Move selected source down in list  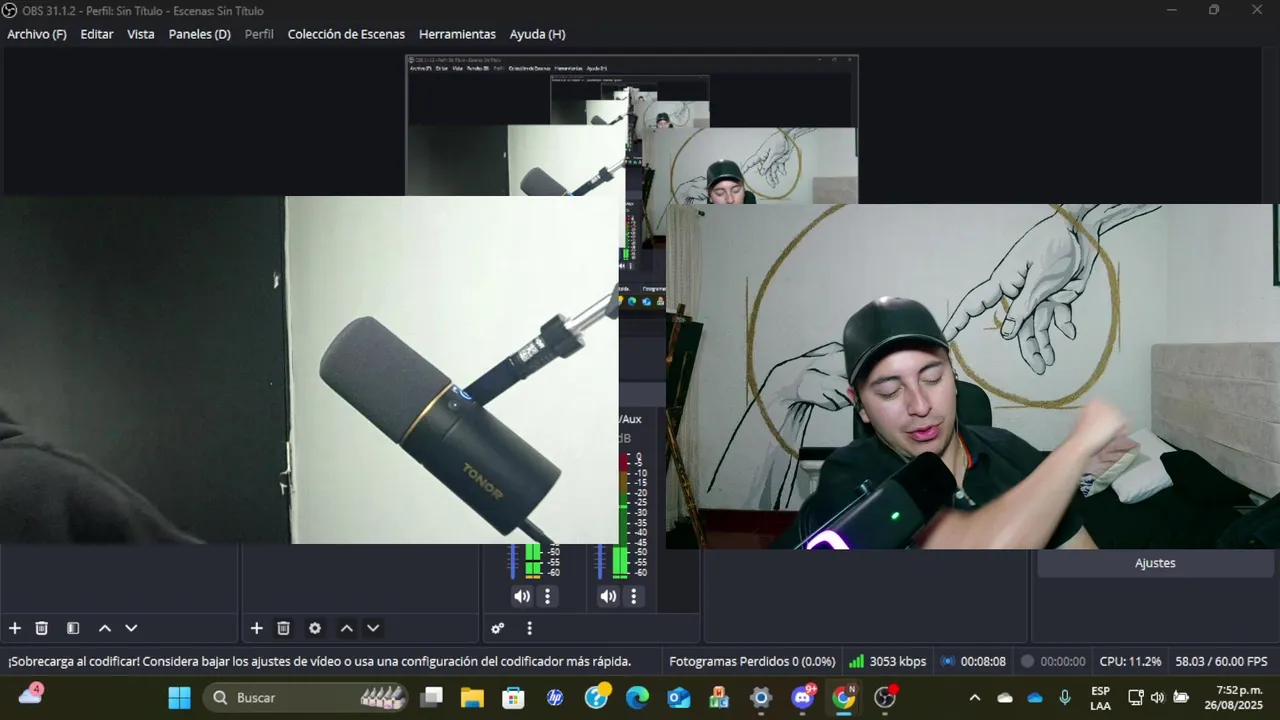(373, 628)
